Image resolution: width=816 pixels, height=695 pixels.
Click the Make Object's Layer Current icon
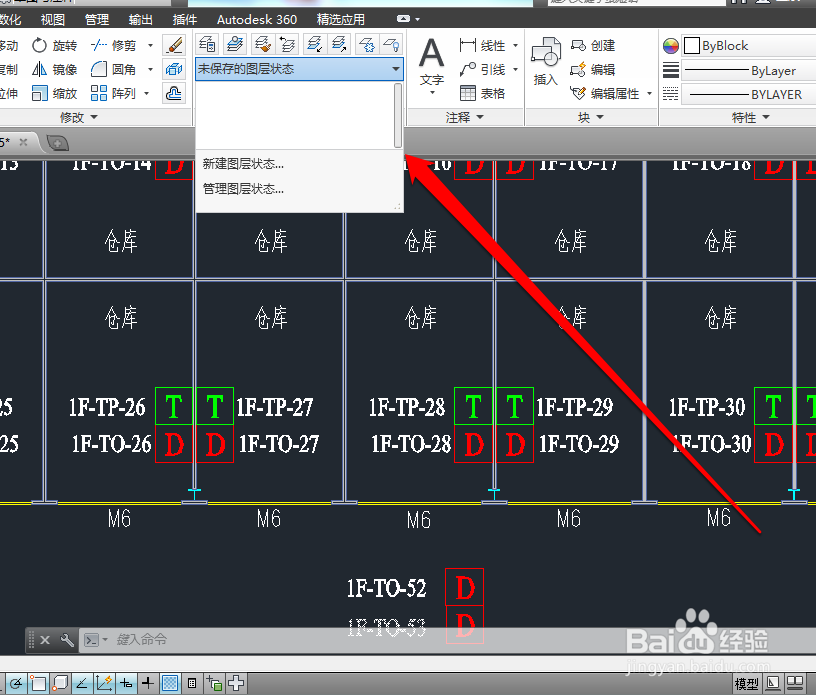(235, 44)
